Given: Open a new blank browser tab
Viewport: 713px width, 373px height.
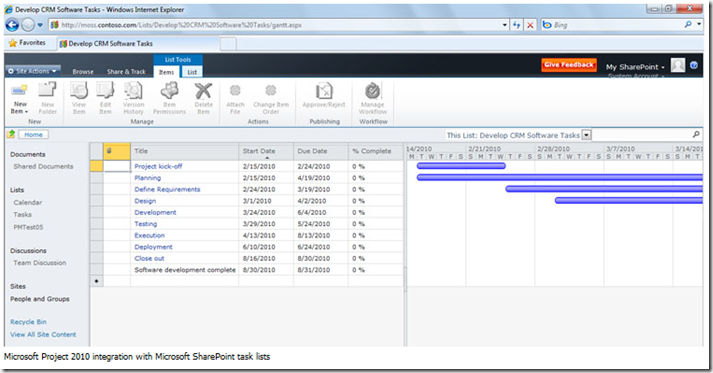Looking at the screenshot, I should 228,44.
